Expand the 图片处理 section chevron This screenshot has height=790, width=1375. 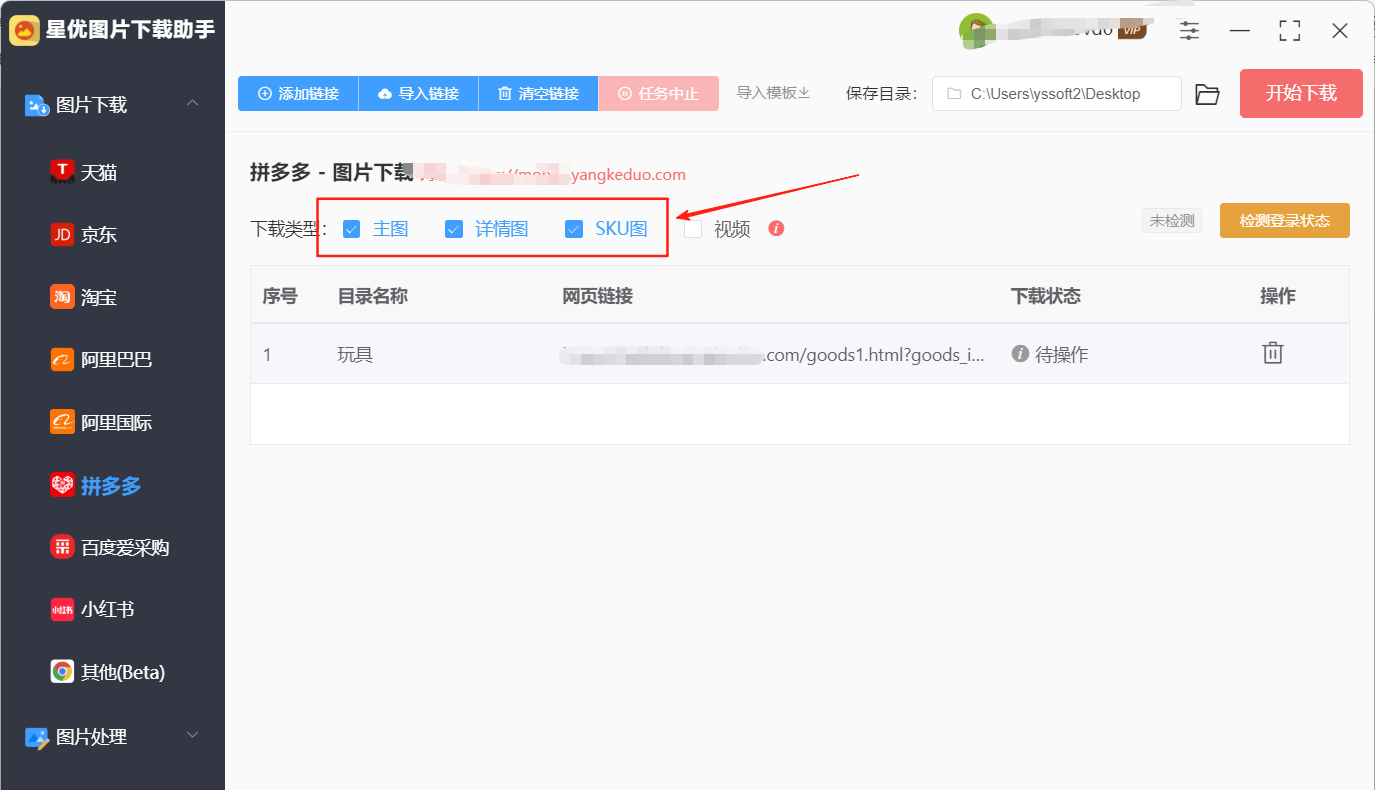(x=193, y=736)
